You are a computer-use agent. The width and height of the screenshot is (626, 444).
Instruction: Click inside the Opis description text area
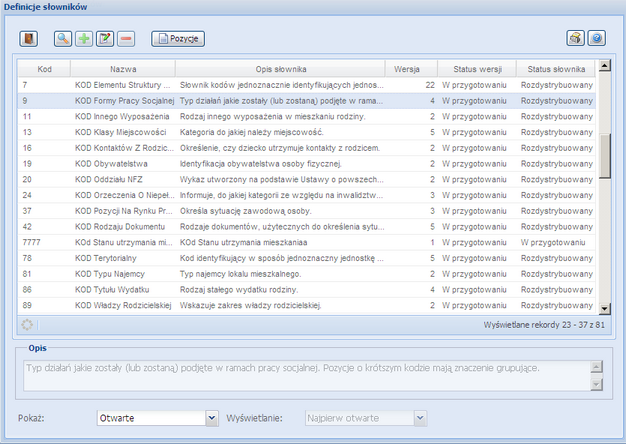[x=300, y=375]
